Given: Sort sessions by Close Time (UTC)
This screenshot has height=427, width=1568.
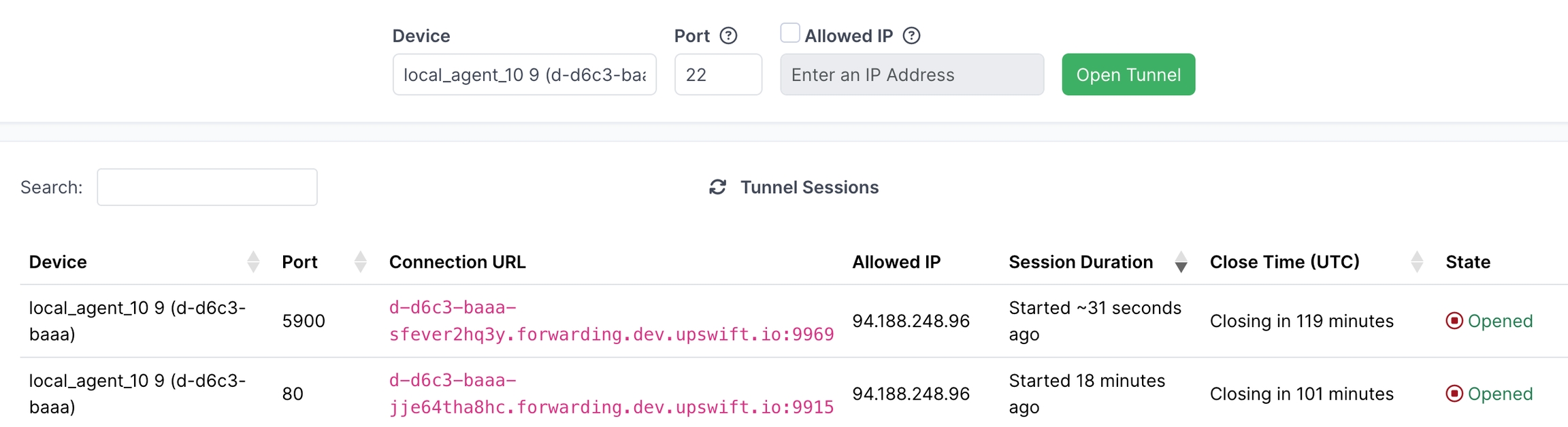Looking at the screenshot, I should point(1417,262).
